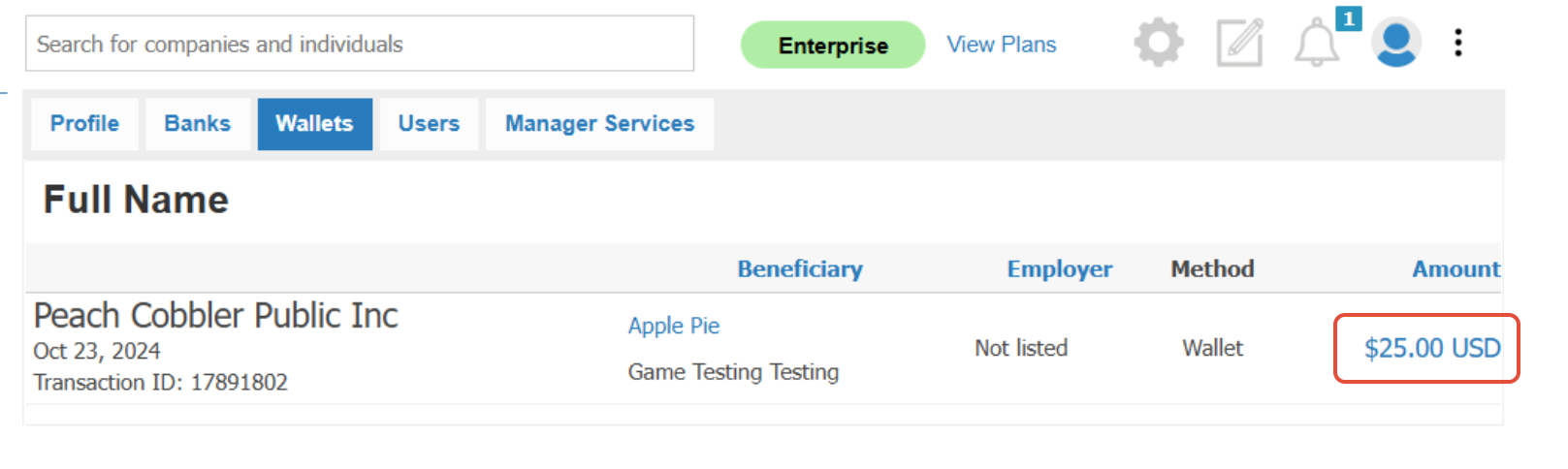The width and height of the screenshot is (1568, 469).
Task: Open the user profile avatar icon
Action: click(1396, 43)
